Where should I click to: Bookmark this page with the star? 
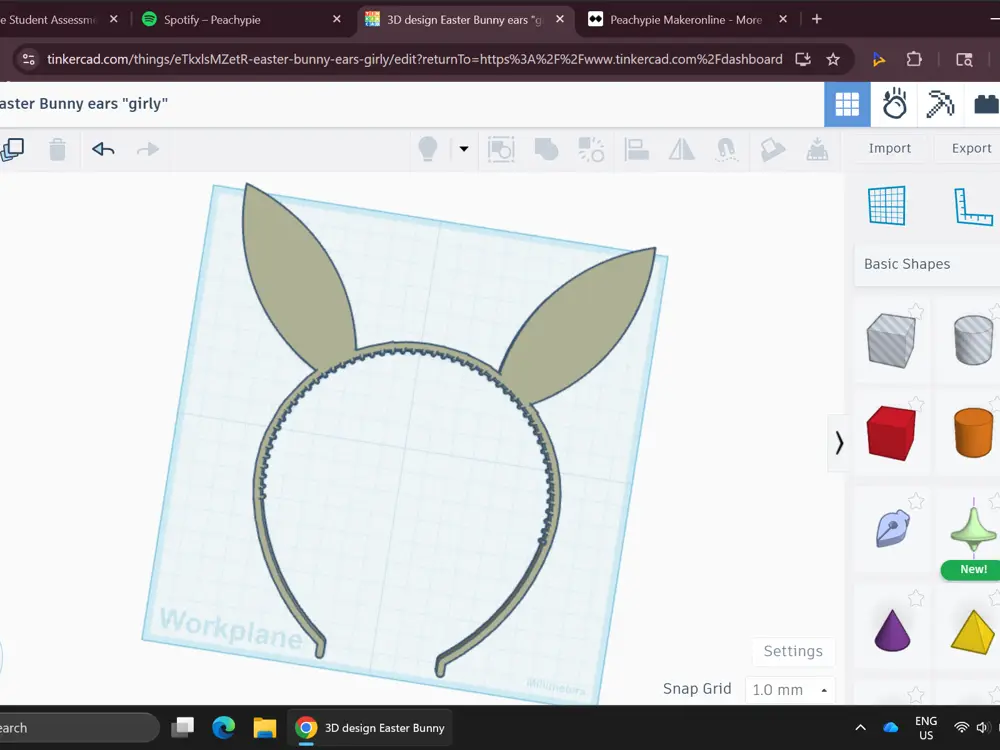coord(832,59)
